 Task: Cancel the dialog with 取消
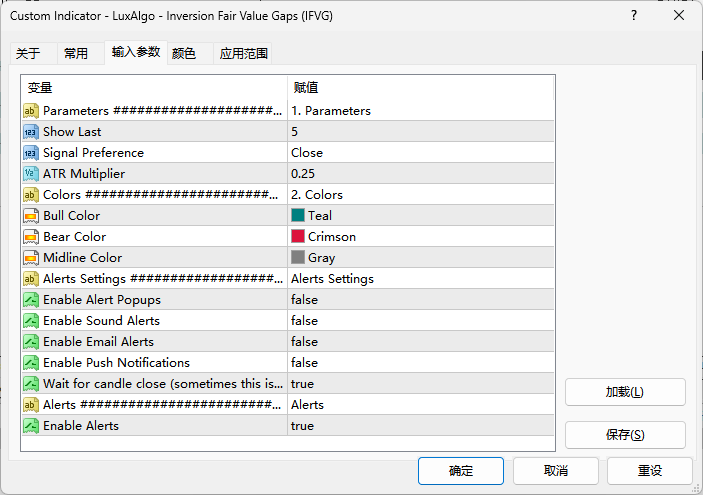tap(556, 471)
